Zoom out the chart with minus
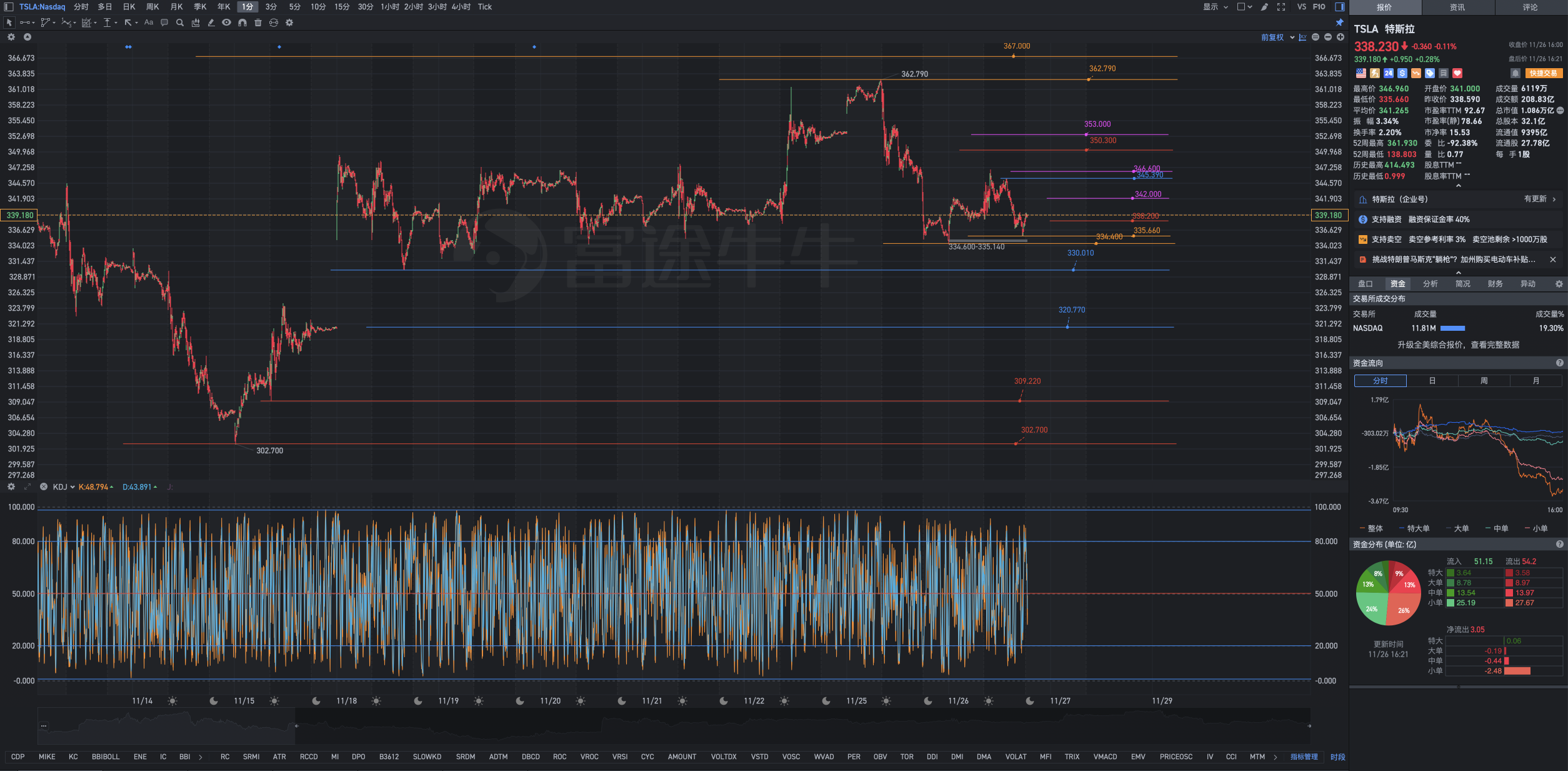The width and height of the screenshot is (1568, 771). pyautogui.click(x=1328, y=38)
